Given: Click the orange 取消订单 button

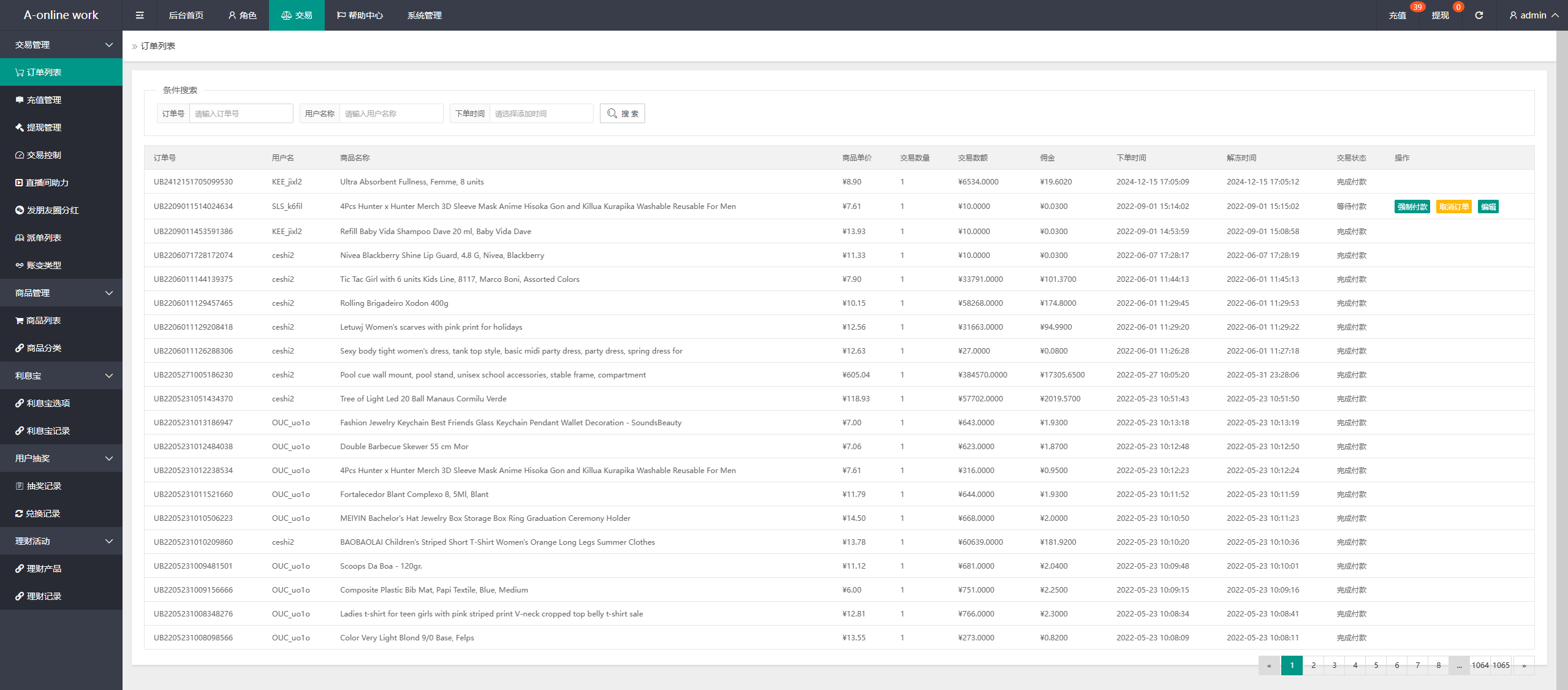Looking at the screenshot, I should (1454, 207).
